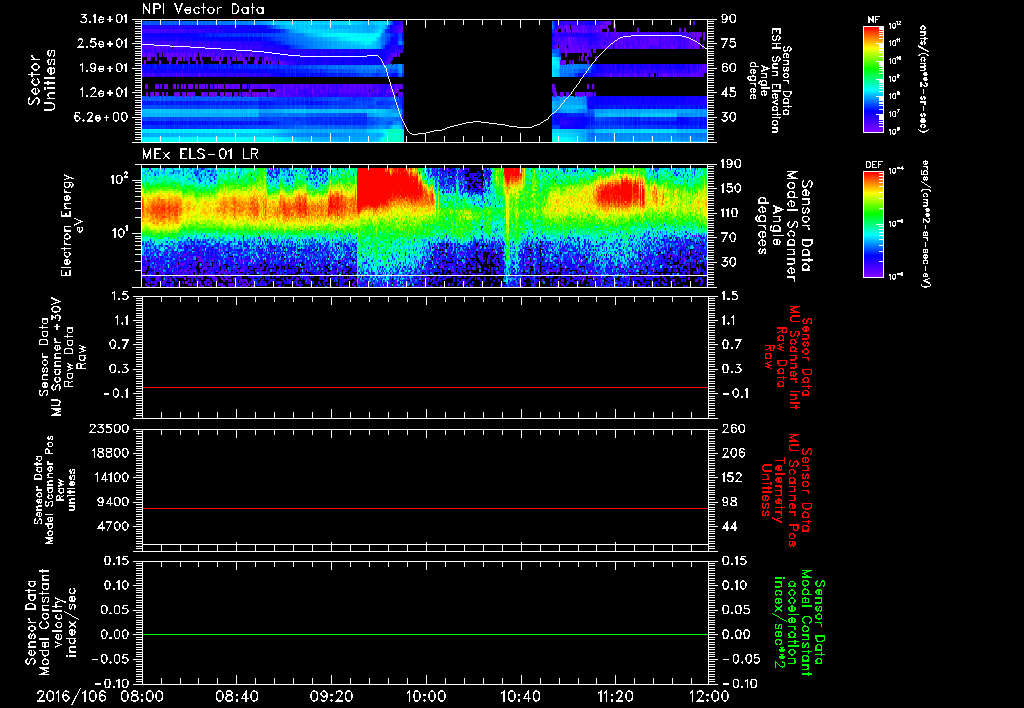Image resolution: width=1024 pixels, height=708 pixels.
Task: Click the red "MU Scanner Pos Telemetry" axis title
Action: (x=786, y=490)
